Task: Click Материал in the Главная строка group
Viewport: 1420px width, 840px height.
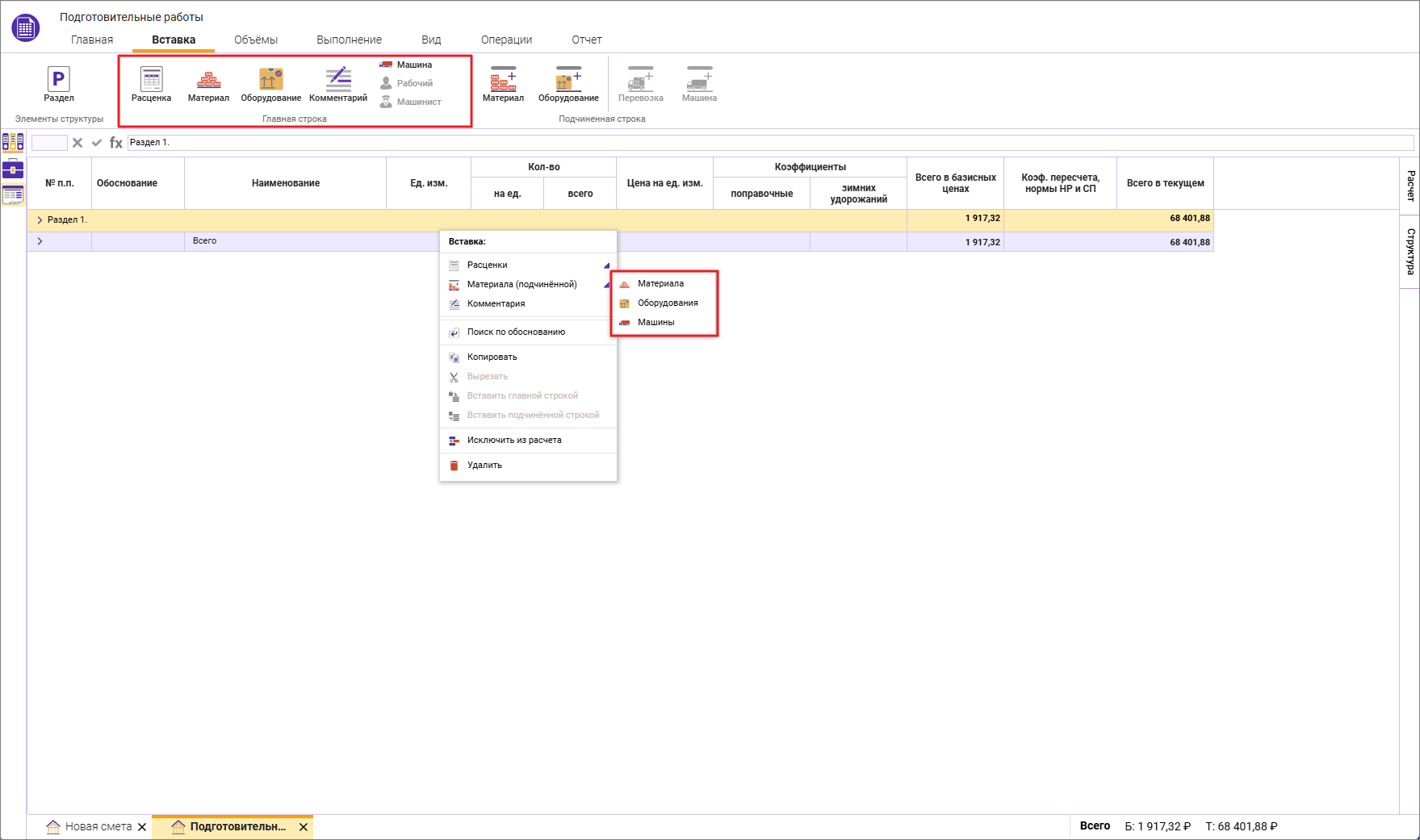Action: pos(208,84)
